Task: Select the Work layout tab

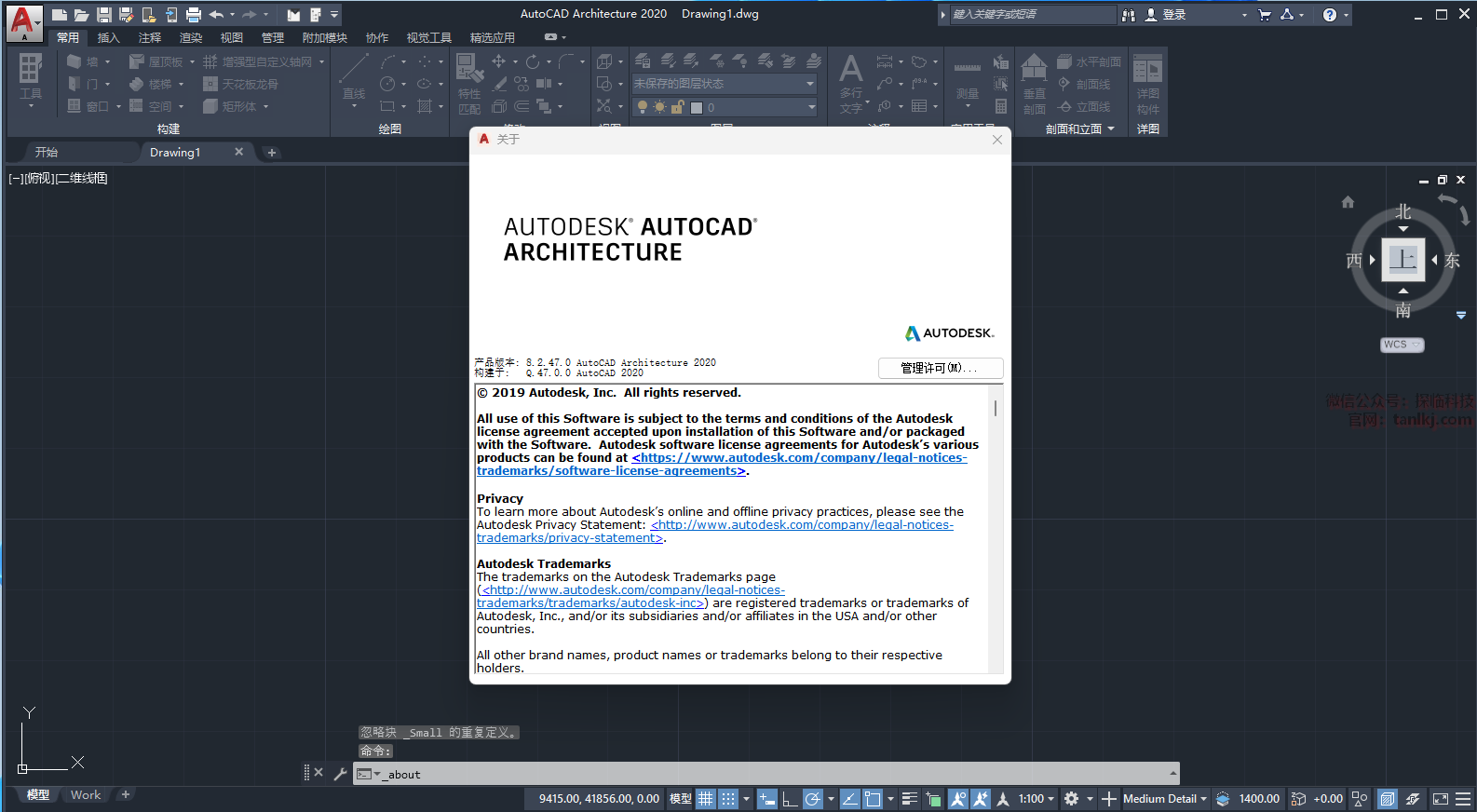Action: click(x=86, y=795)
